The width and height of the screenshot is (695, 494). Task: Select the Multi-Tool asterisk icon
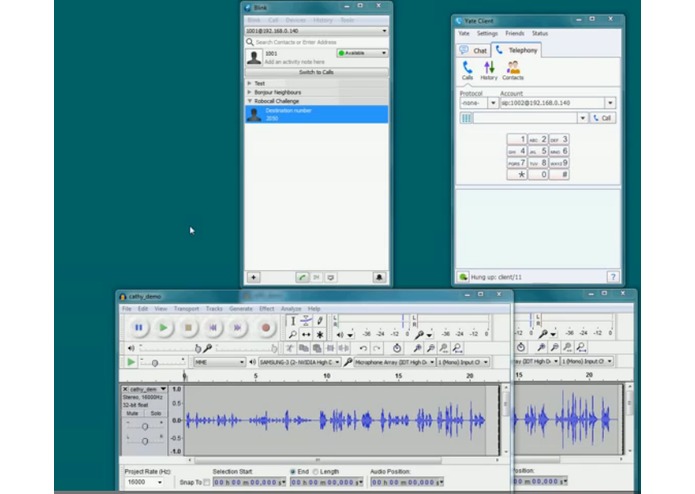320,335
